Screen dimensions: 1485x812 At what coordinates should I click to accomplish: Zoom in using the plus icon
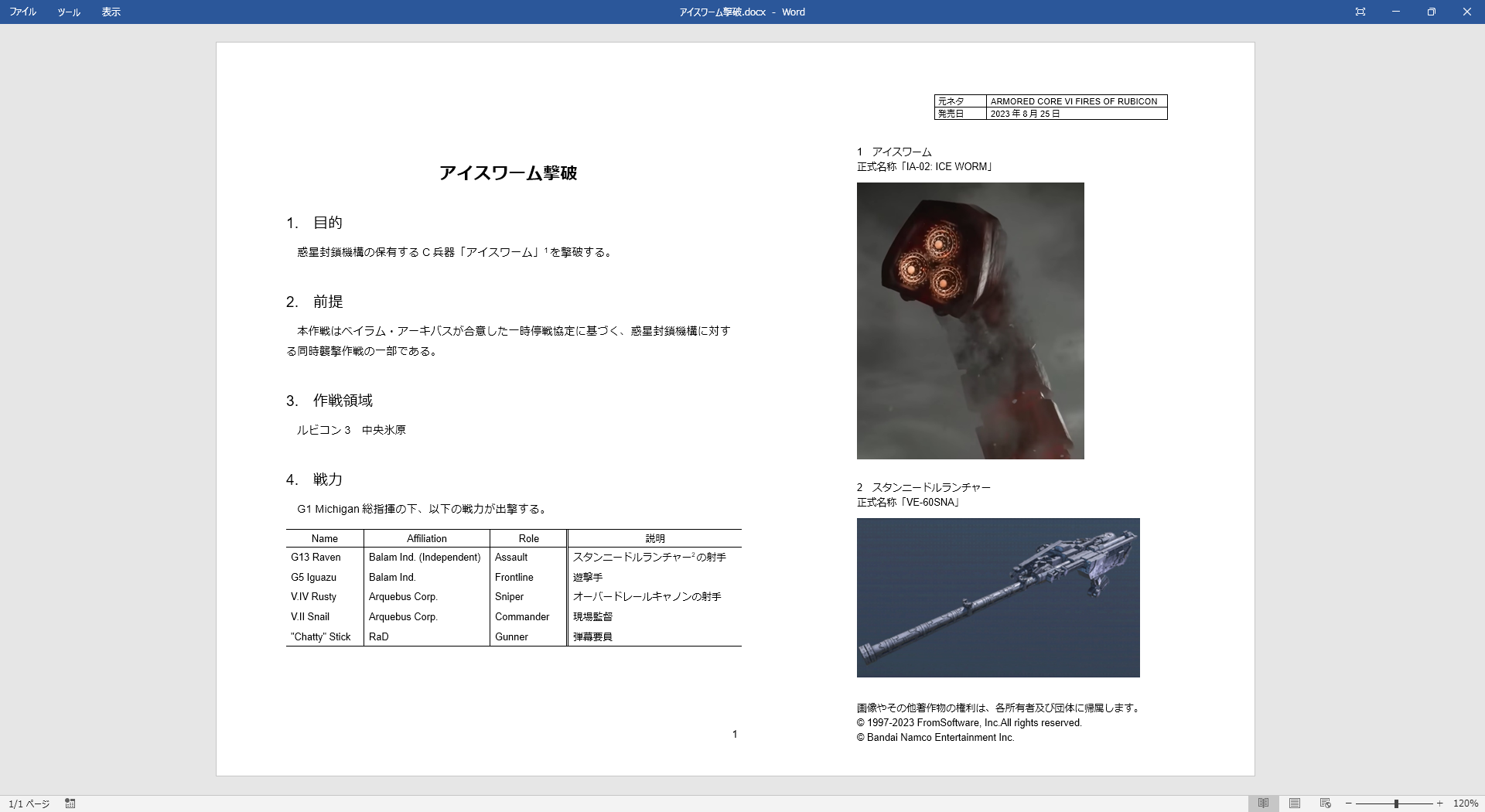1439,803
